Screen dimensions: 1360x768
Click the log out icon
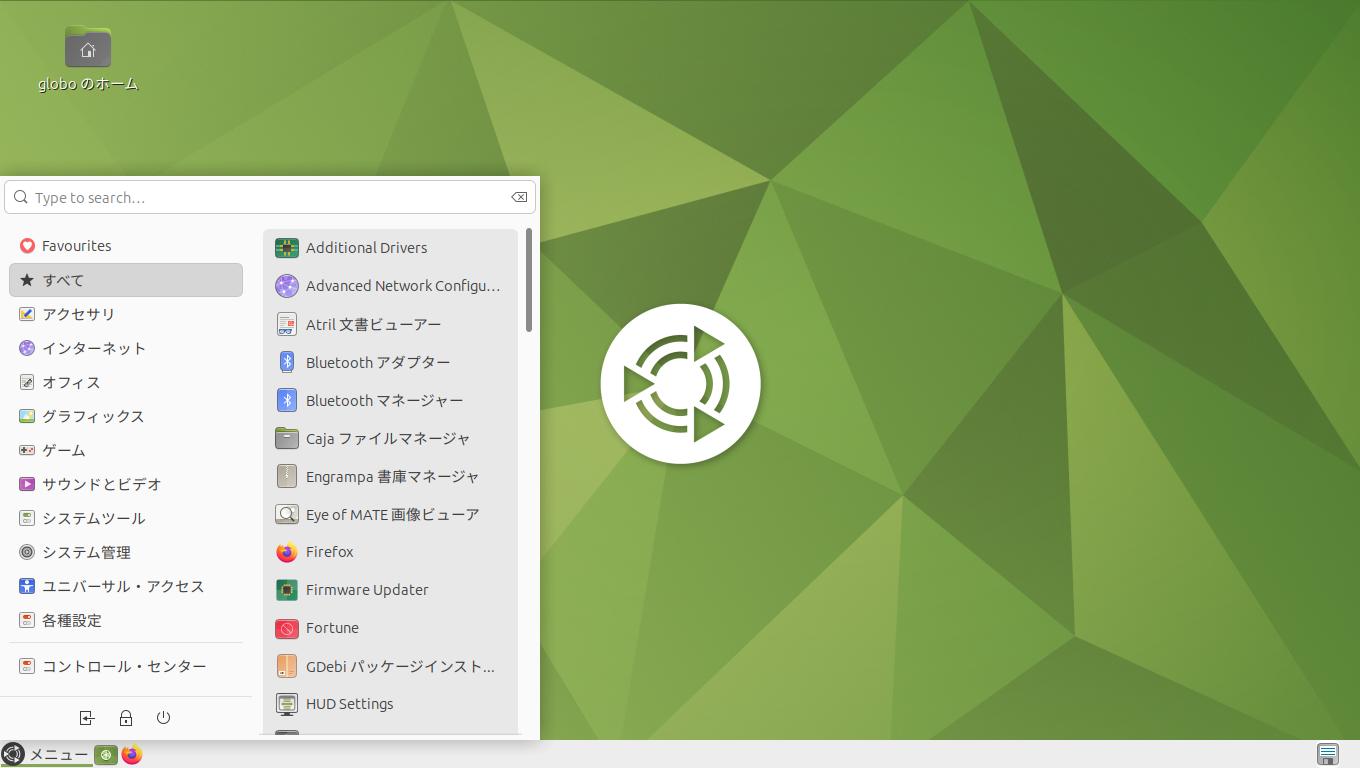[87, 718]
